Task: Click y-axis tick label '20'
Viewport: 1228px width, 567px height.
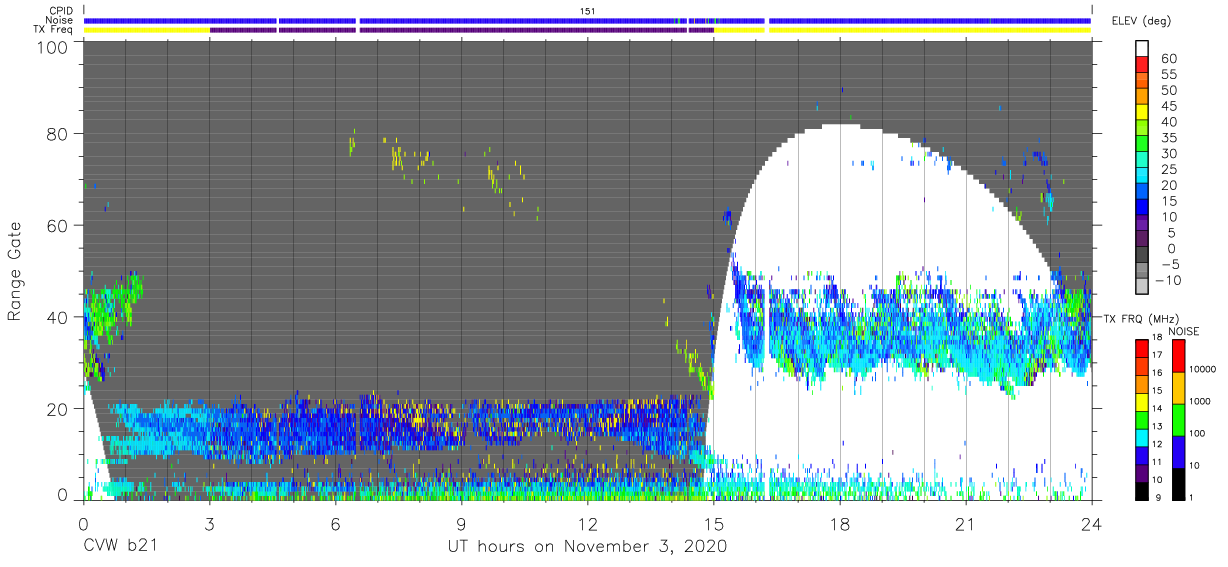Action: tap(59, 407)
